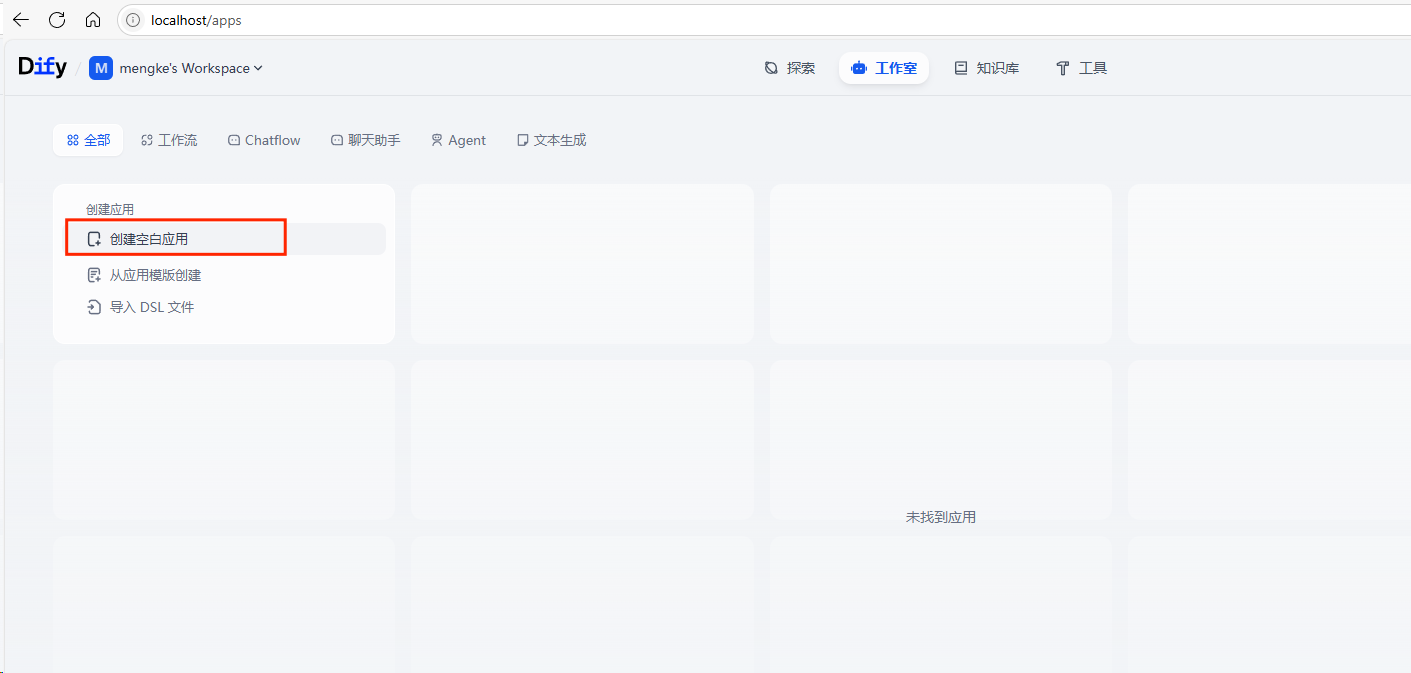Reload the page with the refresh icon
Screen dimensions: 1411x673
[57, 19]
